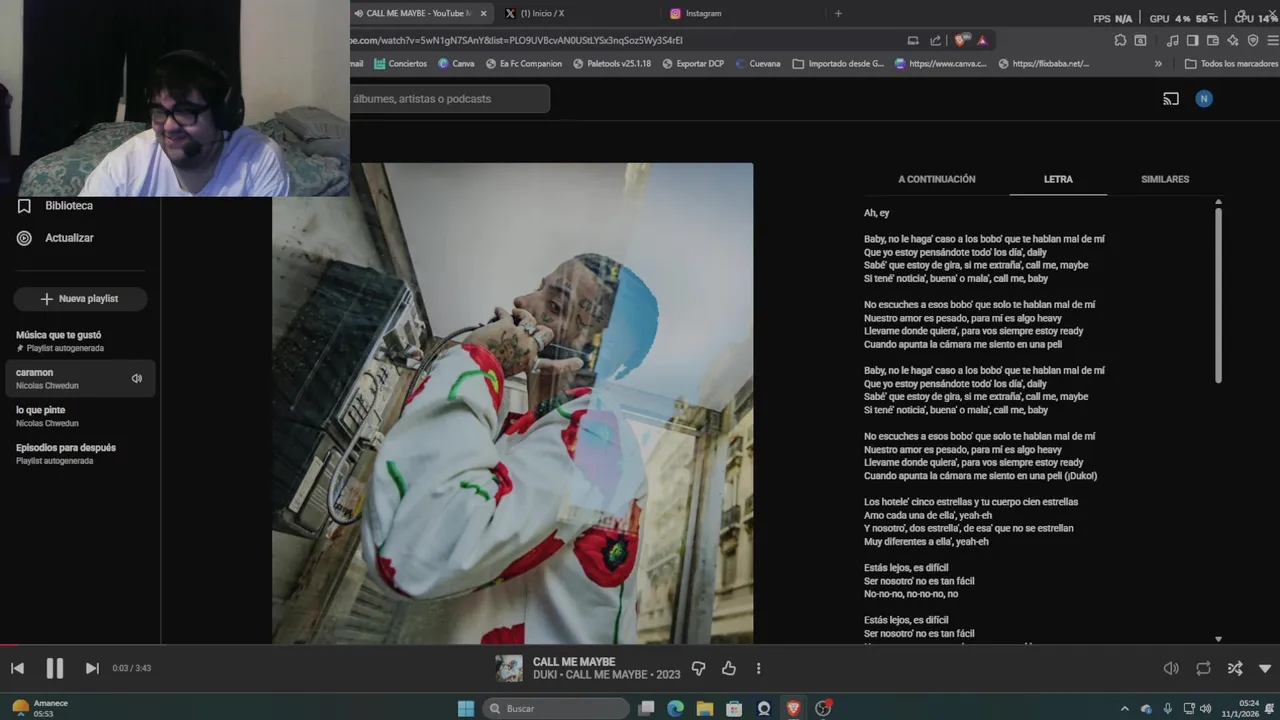
Task: Click the song progress bar
Action: [640, 645]
